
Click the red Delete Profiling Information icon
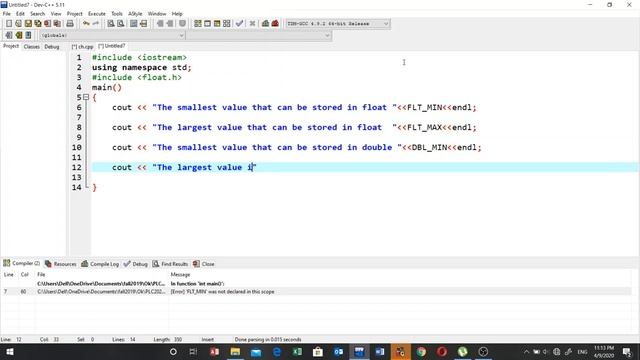click(275, 24)
